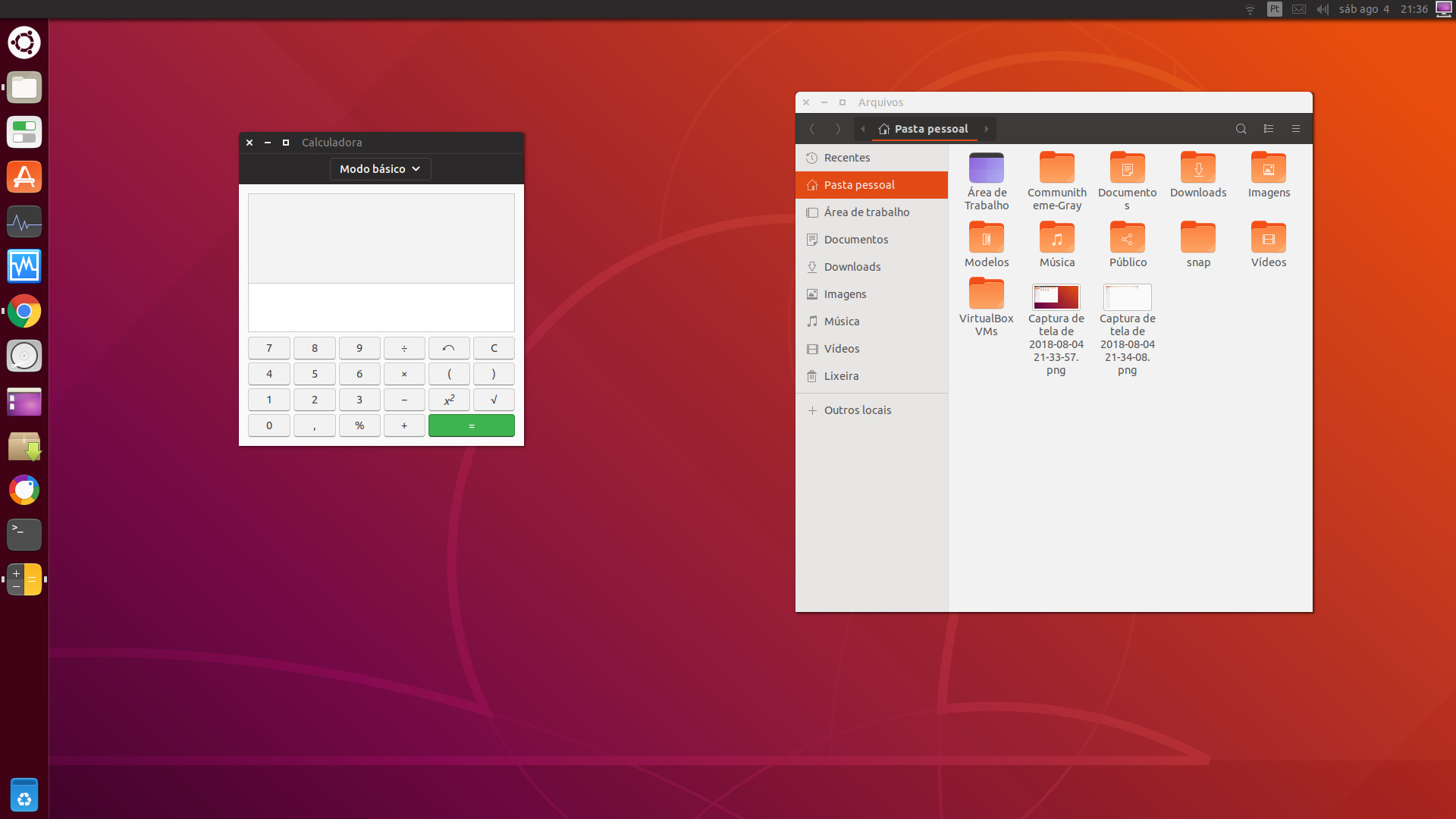Click the search icon in Arquivos toolbar
Image resolution: width=1456 pixels, height=819 pixels.
(1241, 129)
